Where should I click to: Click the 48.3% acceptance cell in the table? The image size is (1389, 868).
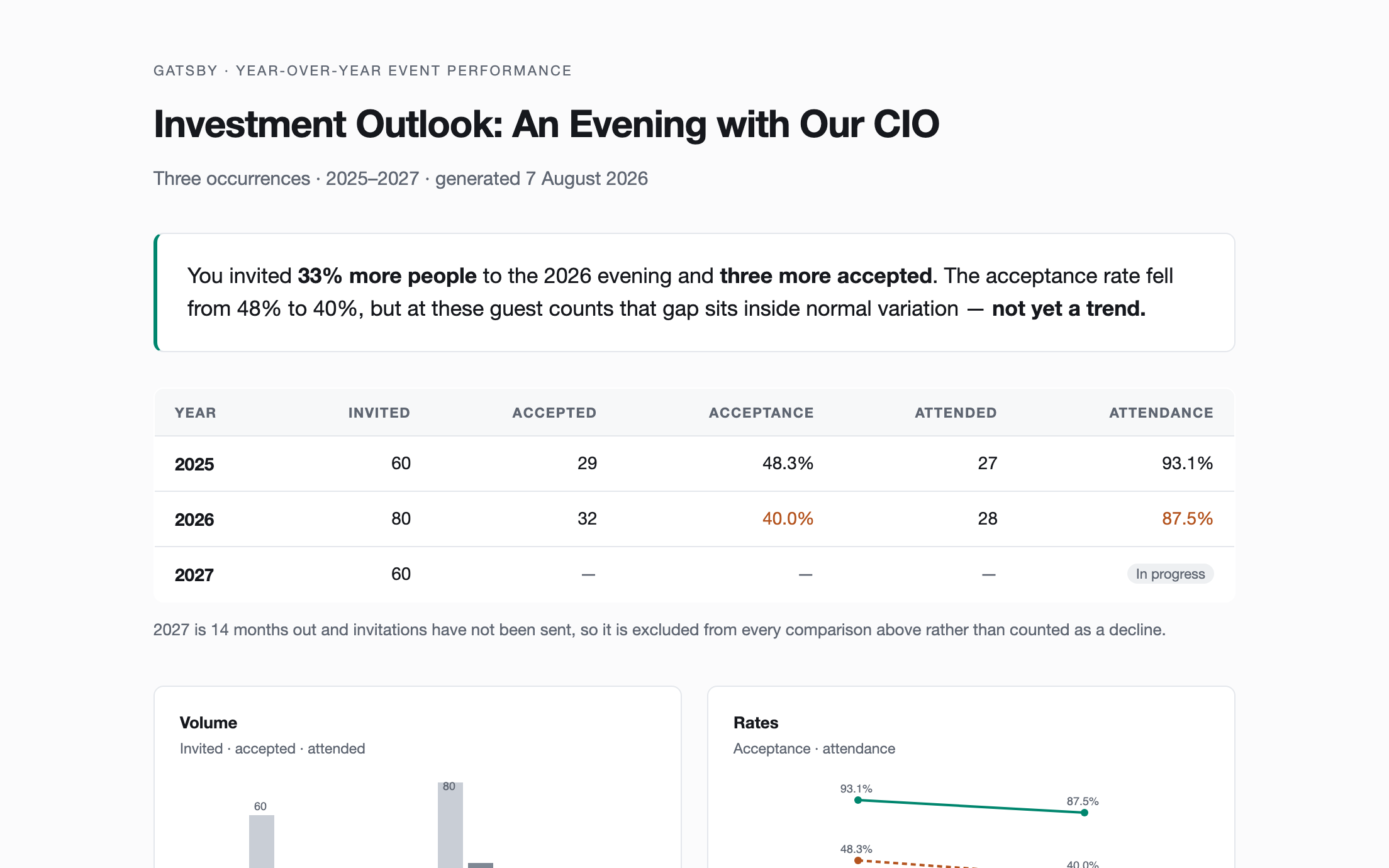point(788,464)
